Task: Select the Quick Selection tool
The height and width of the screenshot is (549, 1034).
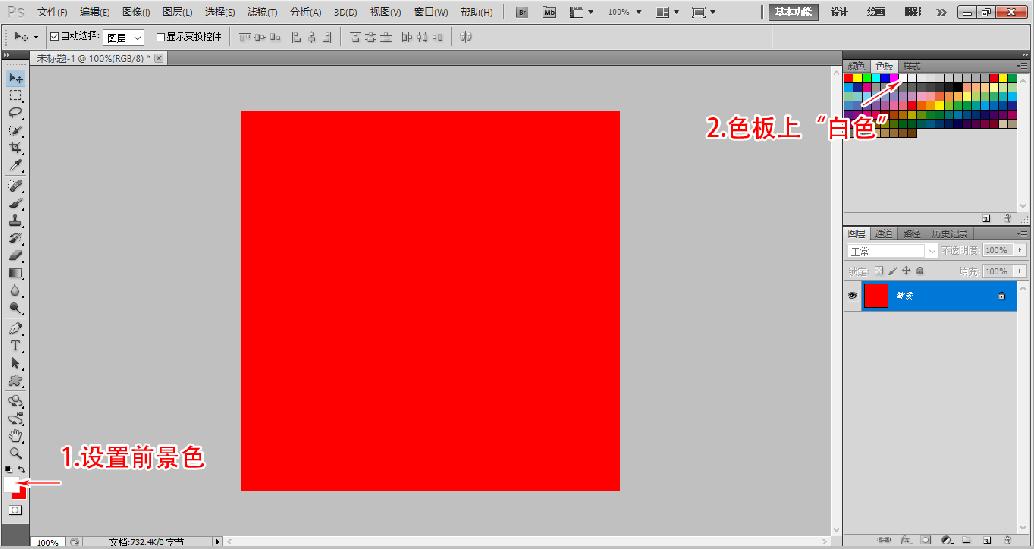Action: point(16,130)
